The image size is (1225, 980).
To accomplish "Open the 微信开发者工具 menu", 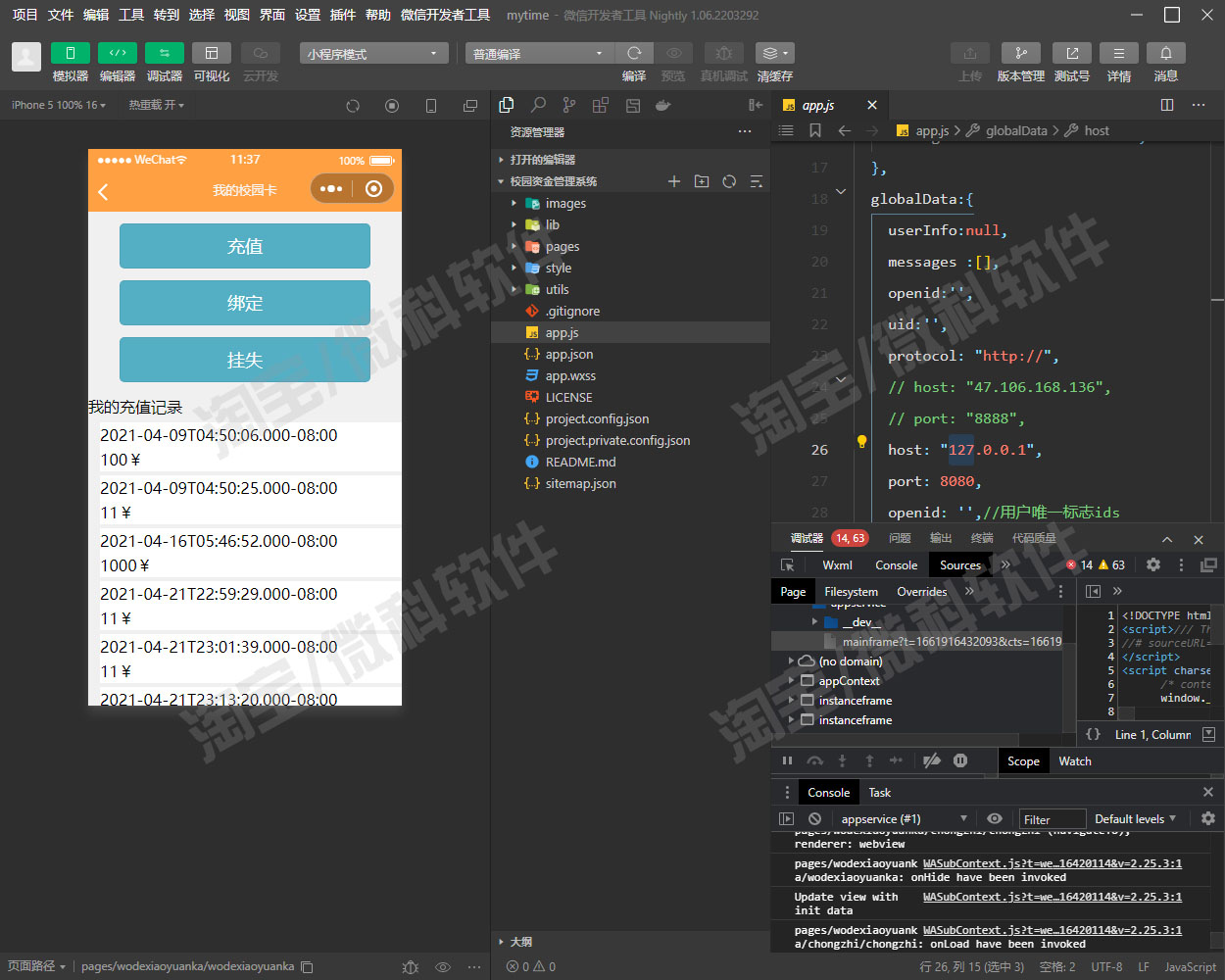I will 446,15.
